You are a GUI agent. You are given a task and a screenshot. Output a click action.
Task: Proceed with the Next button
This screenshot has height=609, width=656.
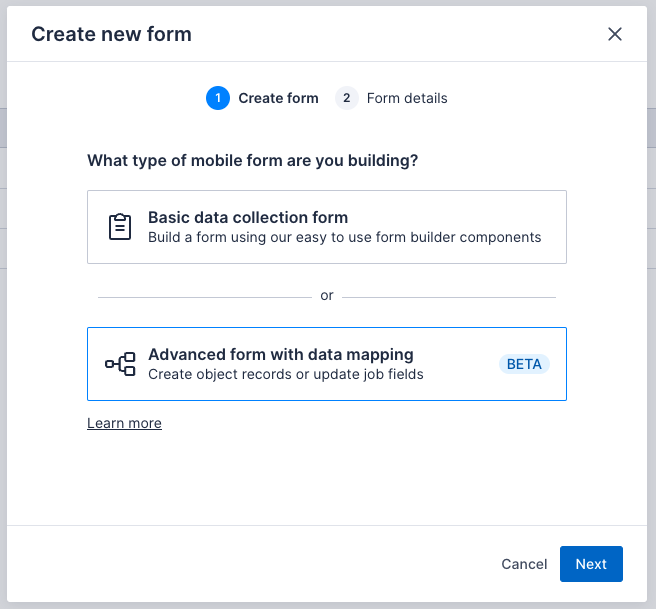click(591, 564)
